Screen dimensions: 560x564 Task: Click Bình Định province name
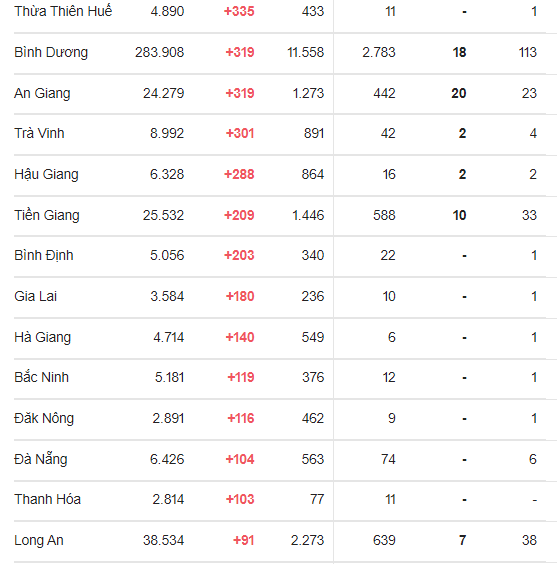[44, 255]
